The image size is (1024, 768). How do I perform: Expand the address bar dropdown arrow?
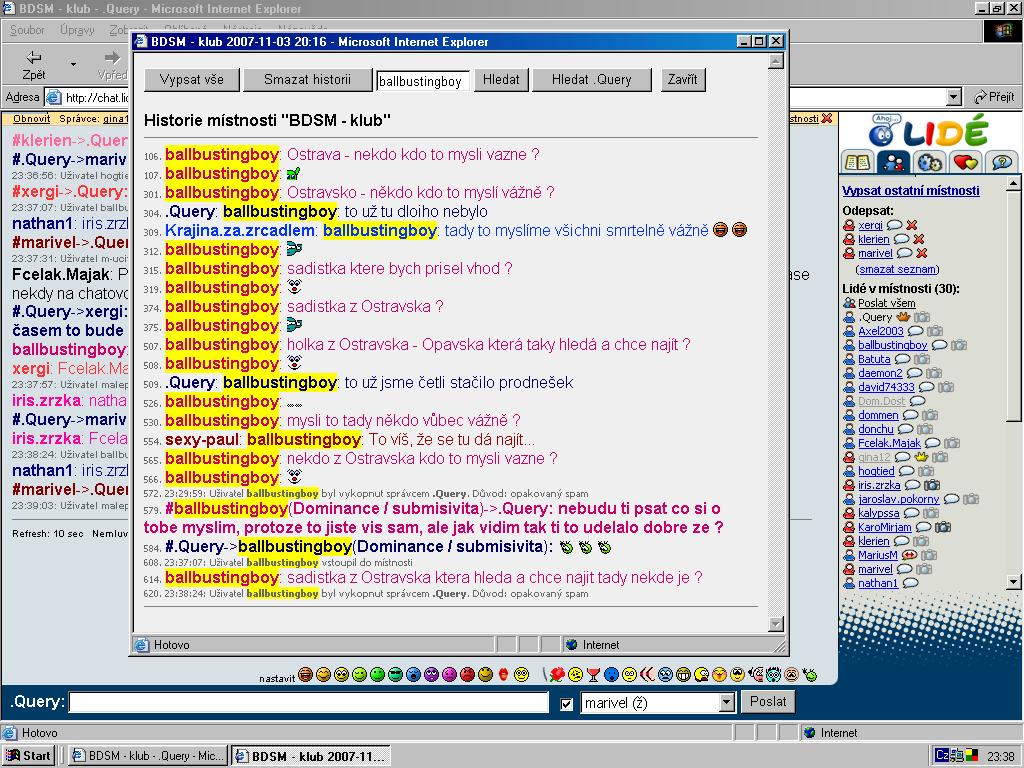[x=953, y=97]
